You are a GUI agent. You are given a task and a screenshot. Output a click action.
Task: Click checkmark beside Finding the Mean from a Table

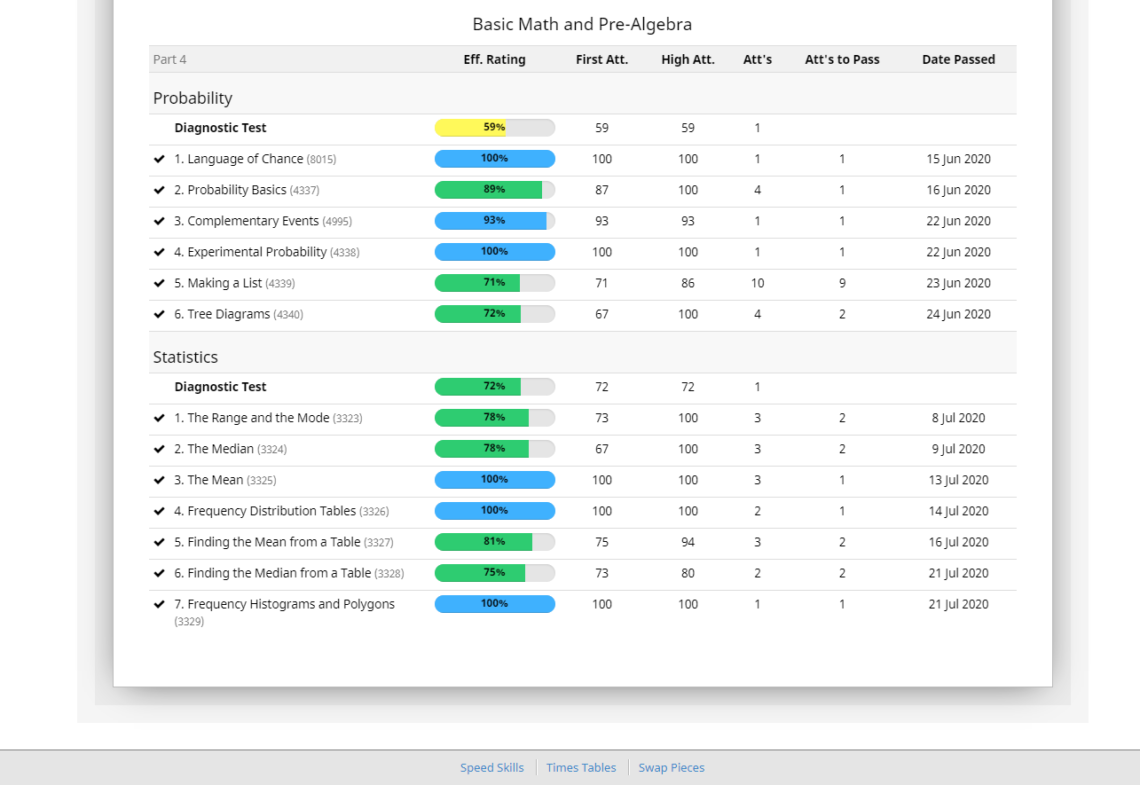click(x=159, y=542)
